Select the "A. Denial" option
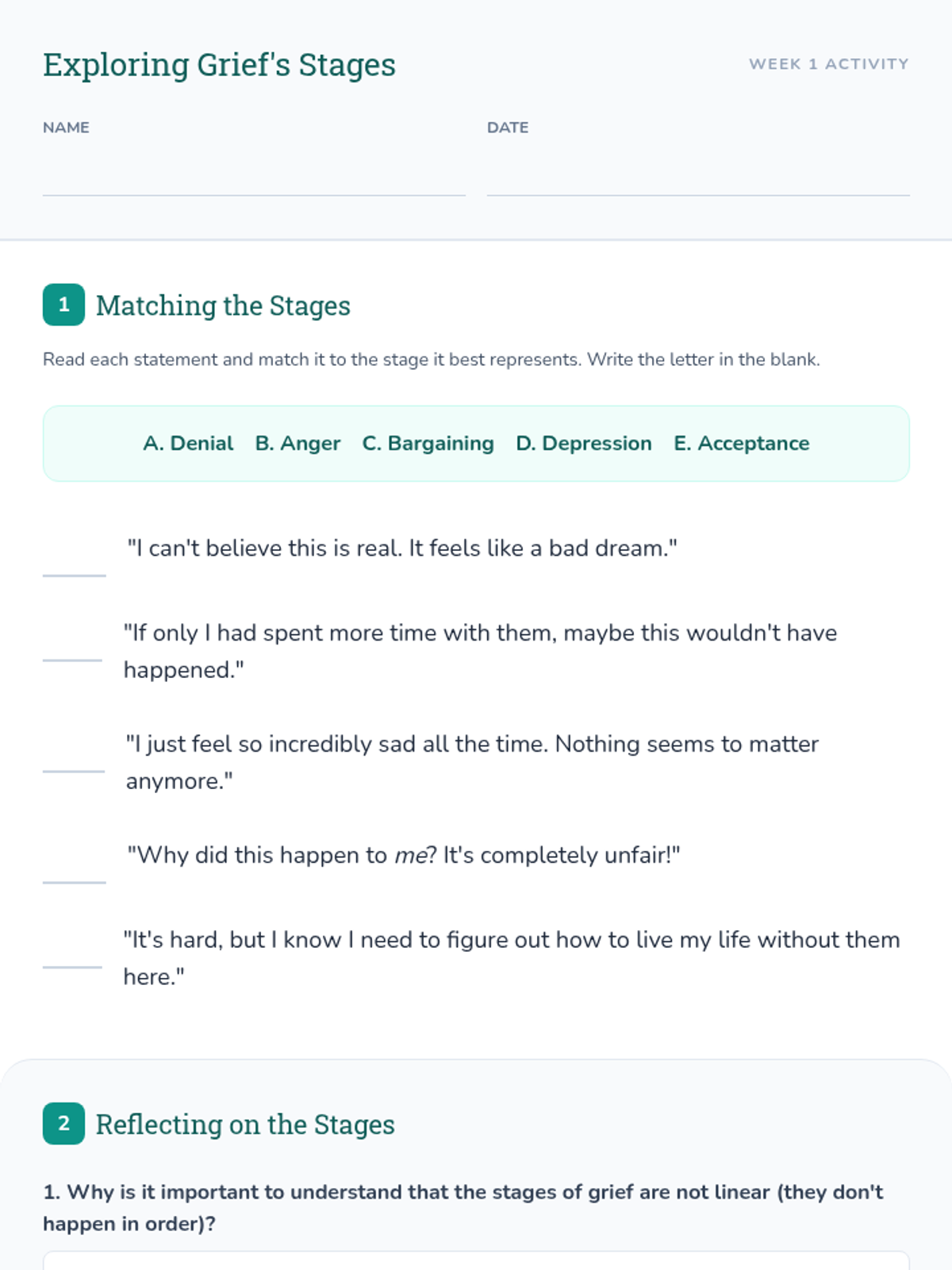952x1270 pixels. [188, 443]
